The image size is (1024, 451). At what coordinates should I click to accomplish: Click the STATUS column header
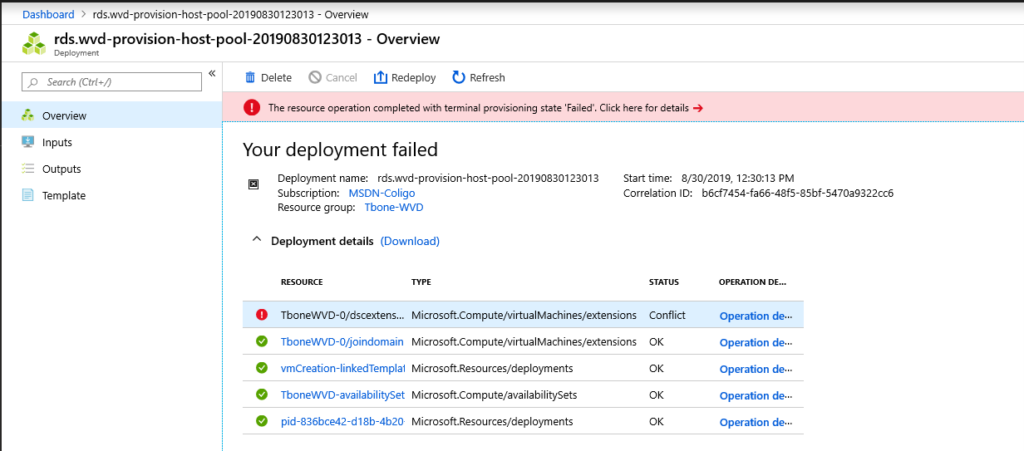(664, 283)
